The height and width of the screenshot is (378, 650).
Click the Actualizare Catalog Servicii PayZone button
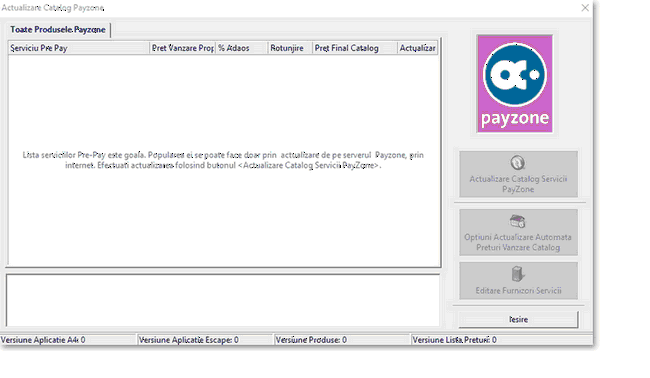coord(518,174)
